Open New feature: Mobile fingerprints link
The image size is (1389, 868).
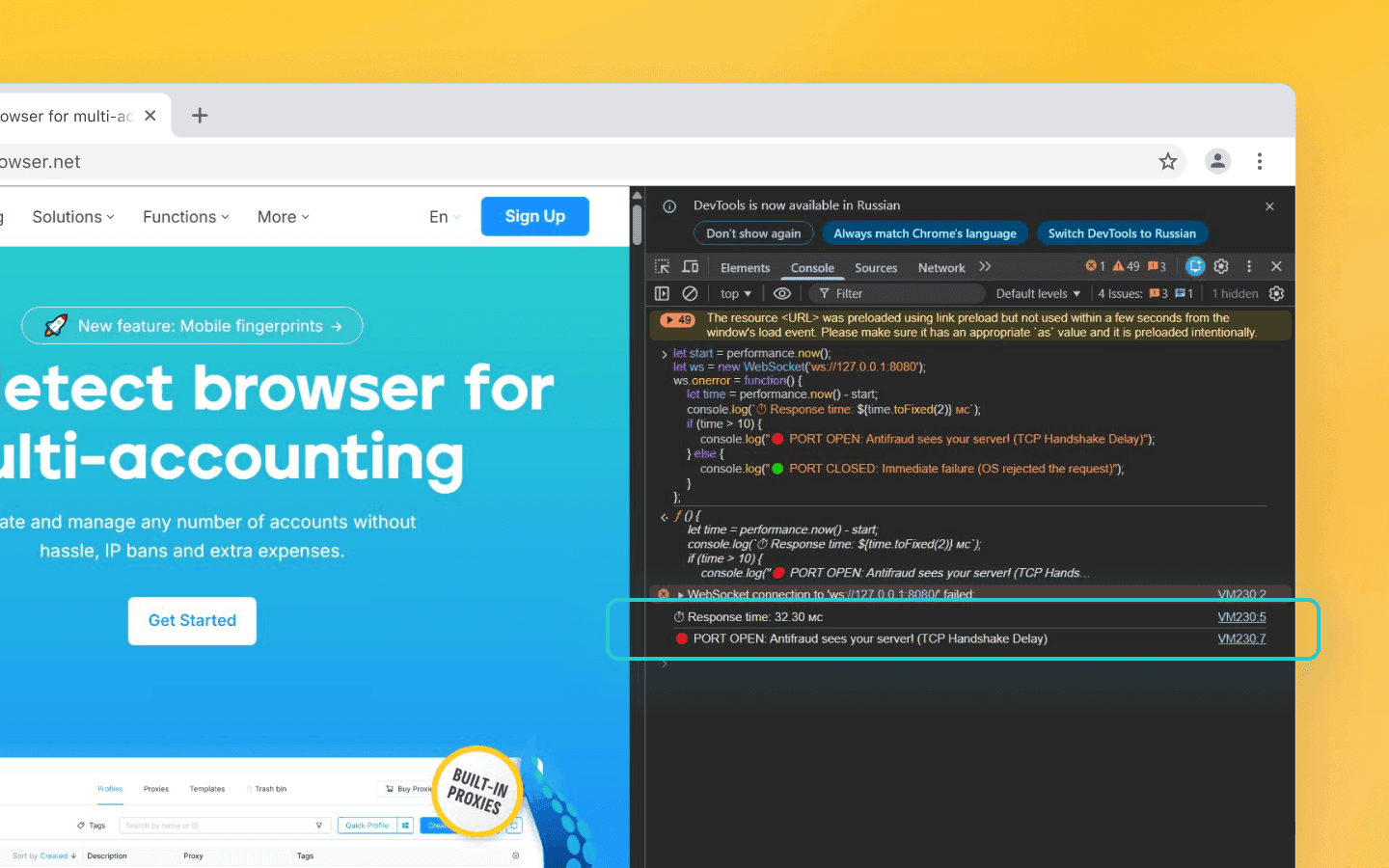tap(192, 326)
